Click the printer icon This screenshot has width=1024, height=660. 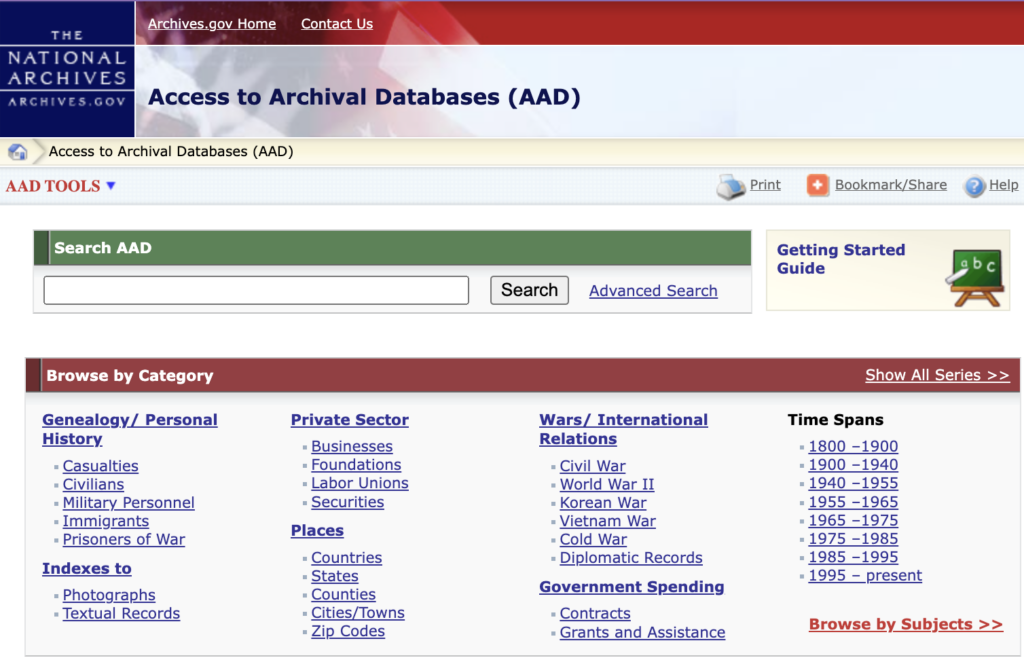pos(731,187)
